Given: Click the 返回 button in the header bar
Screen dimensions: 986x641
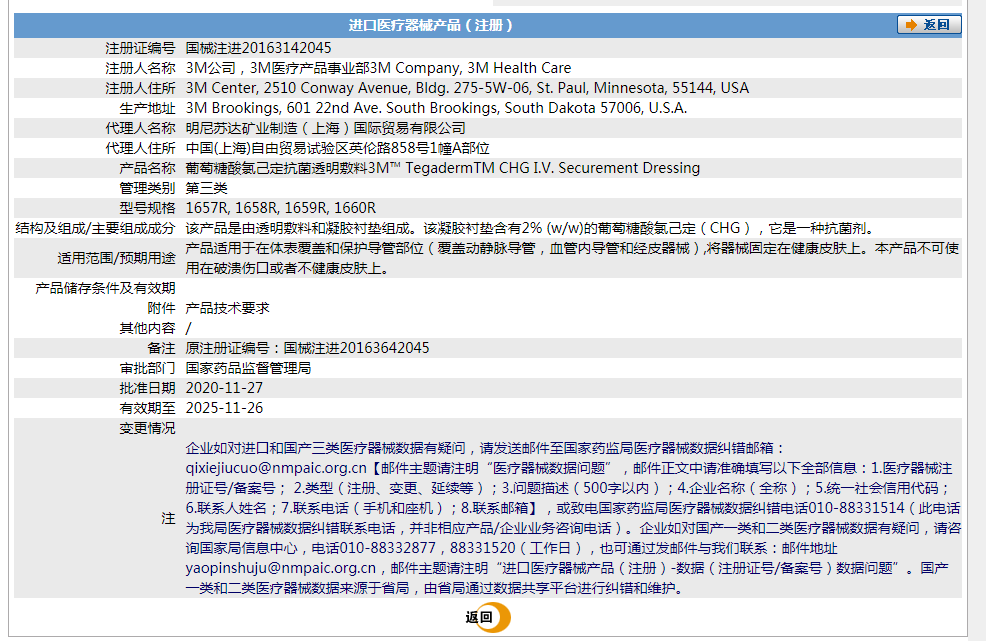Looking at the screenshot, I should pyautogui.click(x=929, y=25).
